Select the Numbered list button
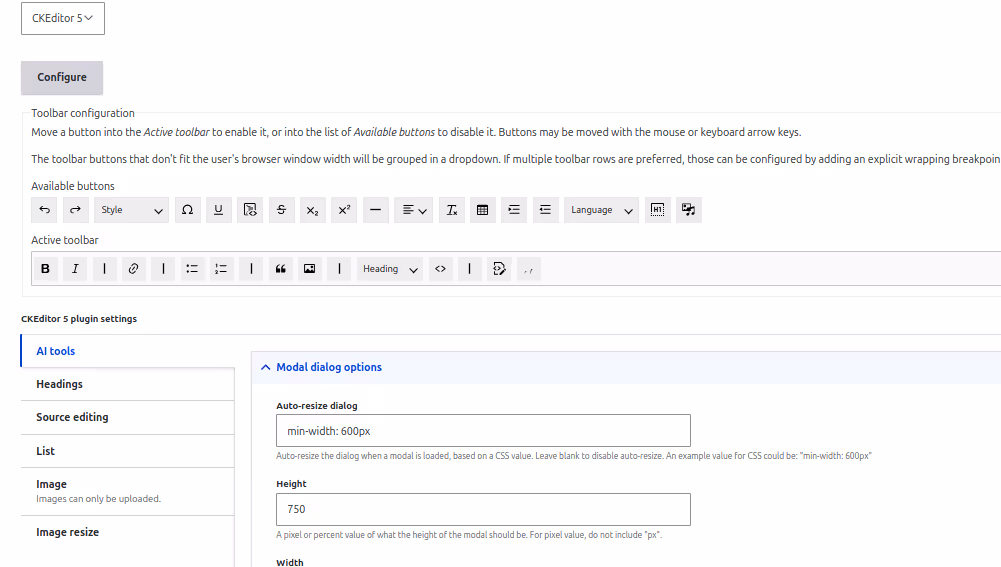The image size is (1001, 567). pos(221,269)
